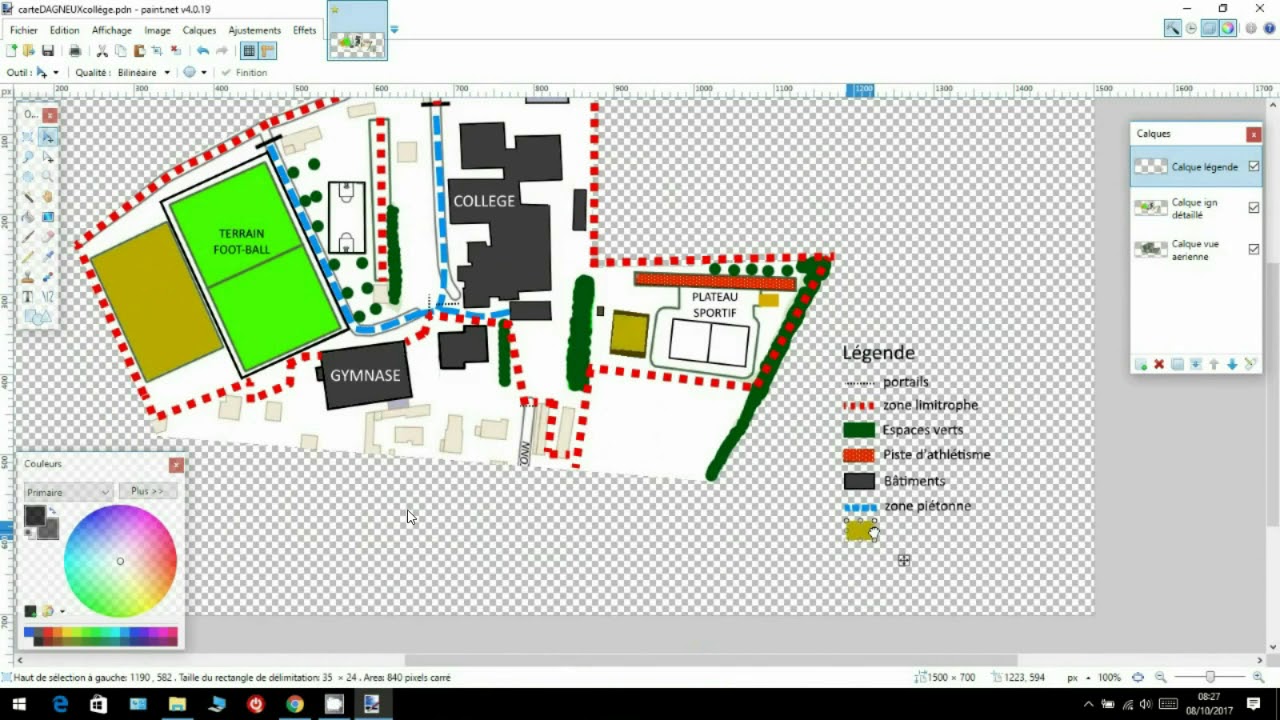
Task: Select the Clone Stamp tool
Action: 28,275
